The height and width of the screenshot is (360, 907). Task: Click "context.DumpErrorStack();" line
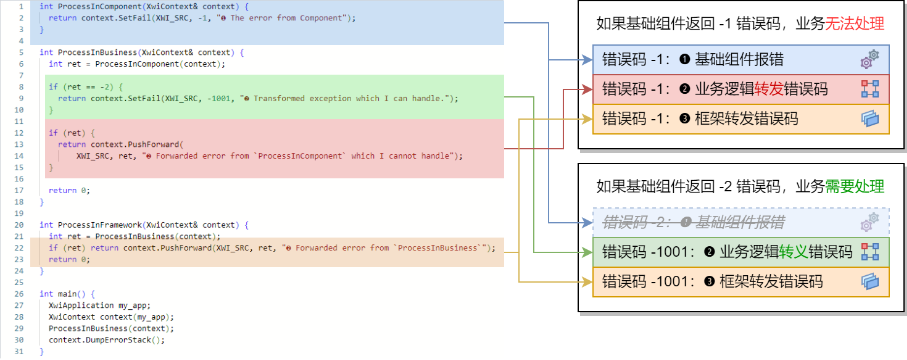106,340
